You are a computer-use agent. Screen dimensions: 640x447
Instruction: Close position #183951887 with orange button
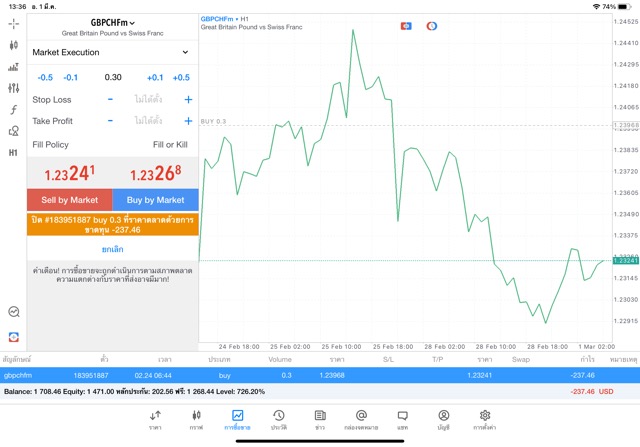(113, 225)
